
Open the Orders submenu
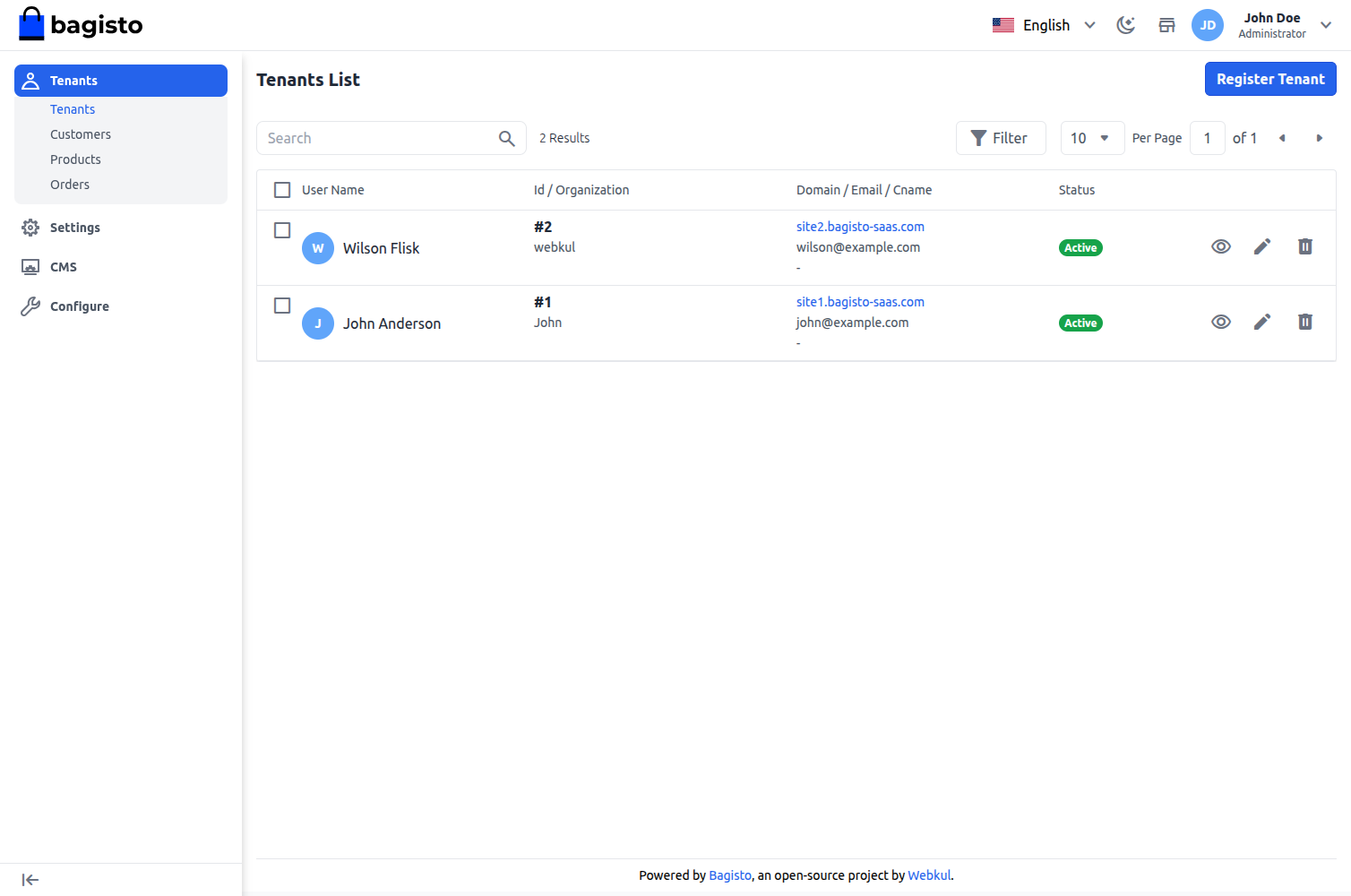click(70, 185)
